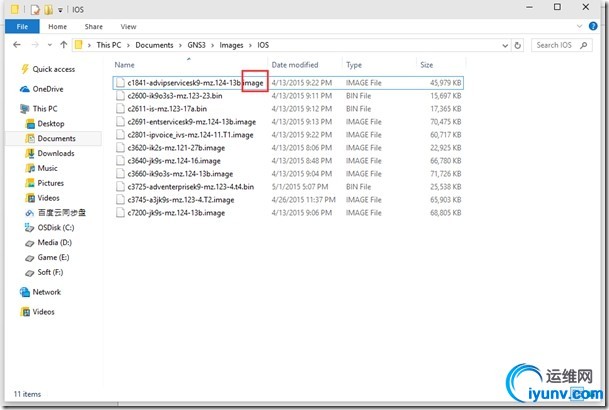The height and width of the screenshot is (410, 609).
Task: Open the Share ribbon tab
Action: 94,26
